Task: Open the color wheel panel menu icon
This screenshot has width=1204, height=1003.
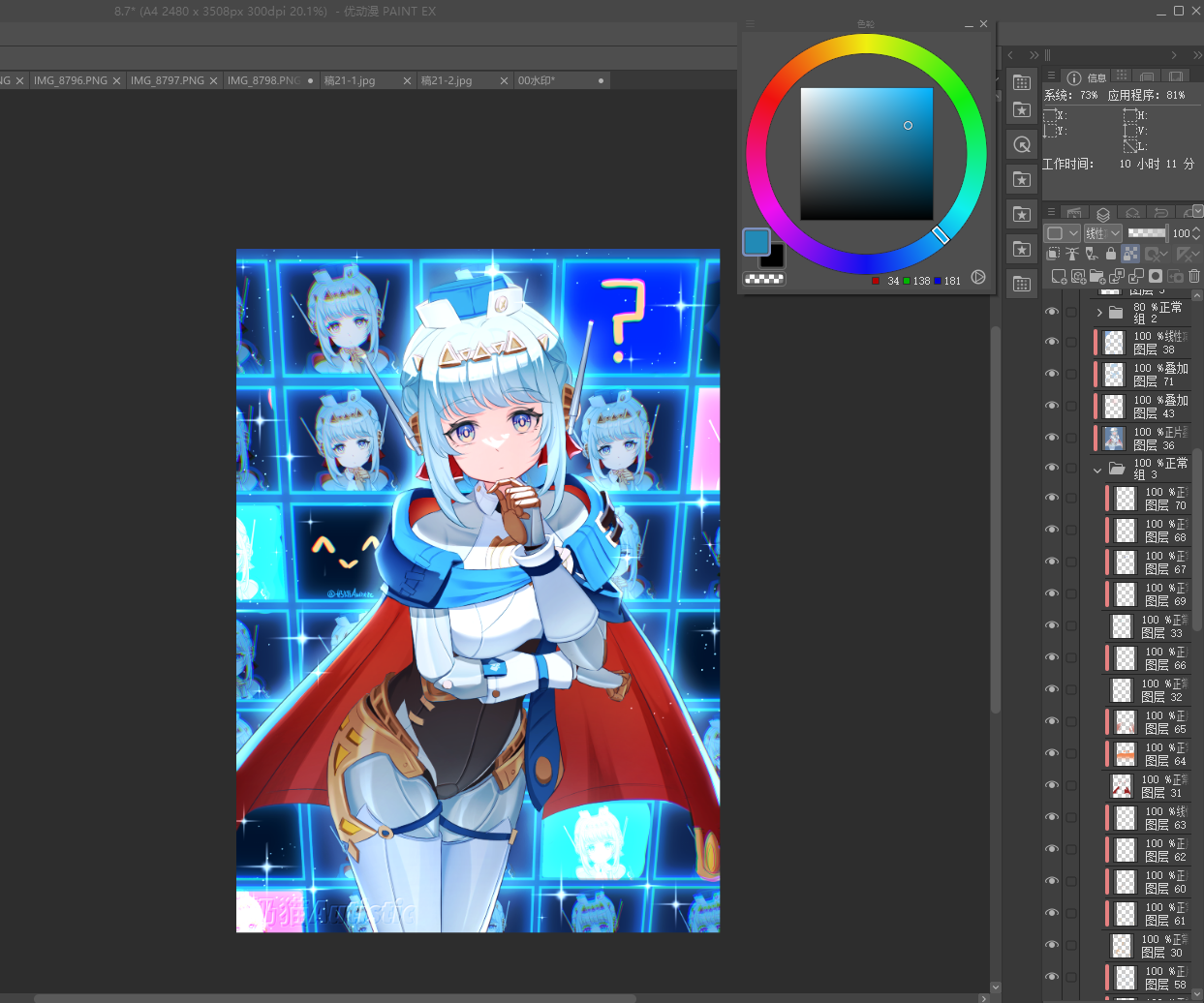Action: (751, 24)
